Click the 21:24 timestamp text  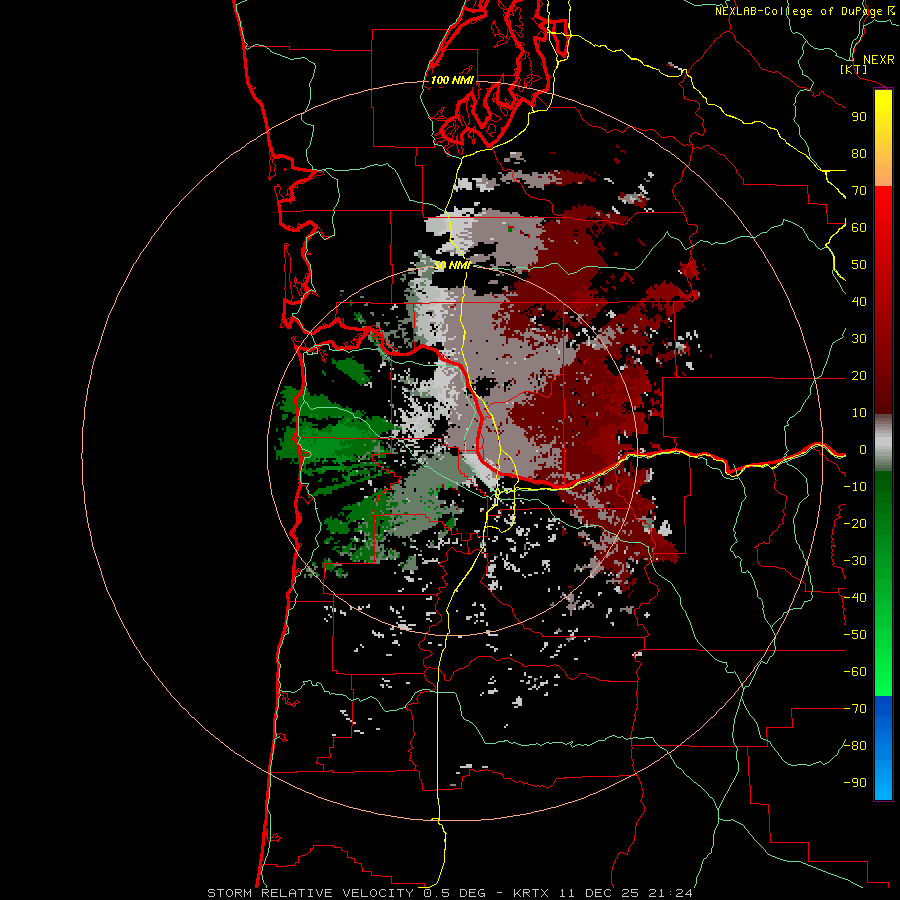(670, 893)
